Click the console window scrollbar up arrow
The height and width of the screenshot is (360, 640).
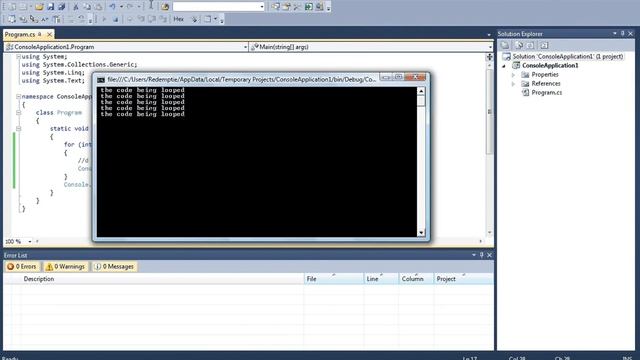pyautogui.click(x=421, y=91)
